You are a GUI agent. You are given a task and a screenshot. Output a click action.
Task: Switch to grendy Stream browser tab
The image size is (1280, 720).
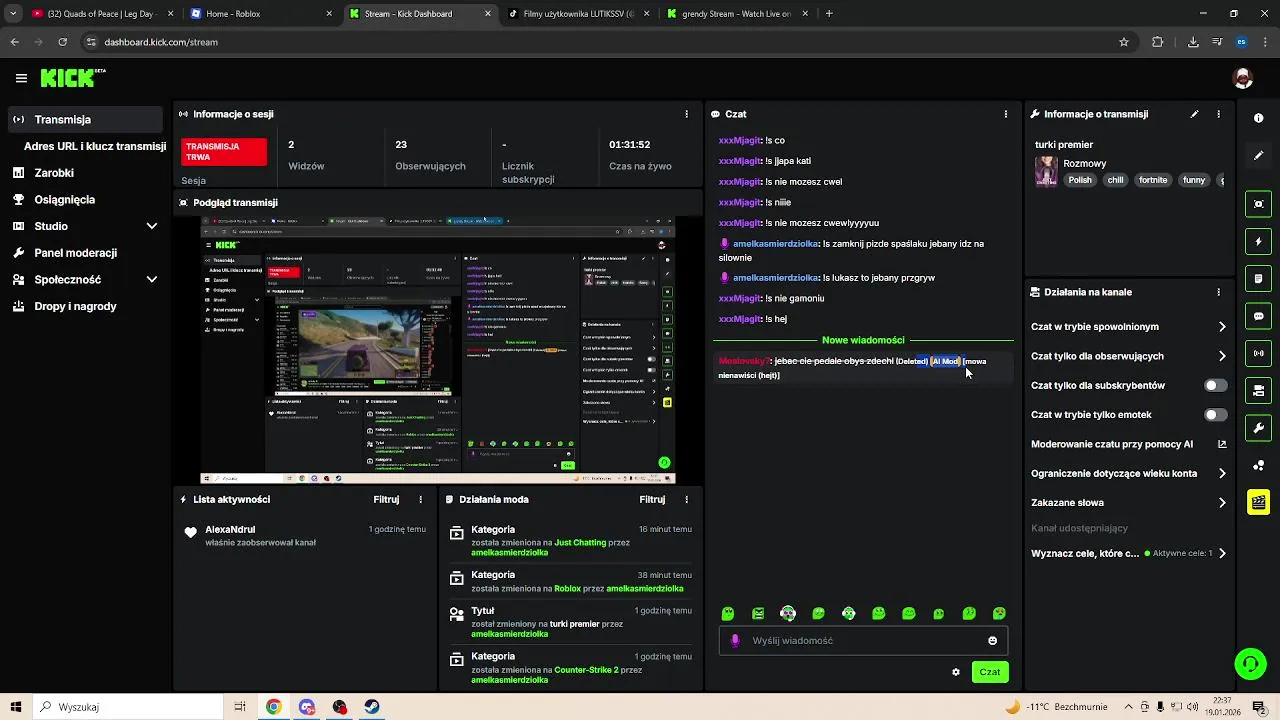point(736,14)
